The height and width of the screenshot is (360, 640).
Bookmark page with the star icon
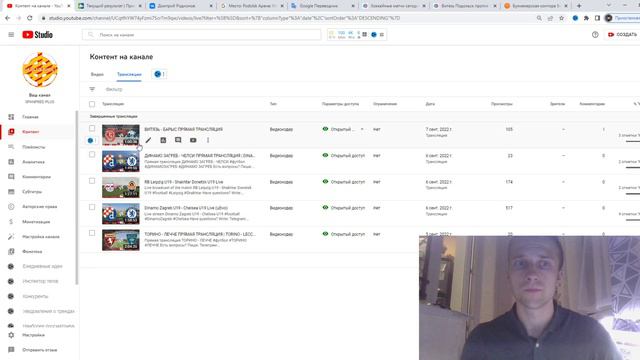[x=562, y=18]
